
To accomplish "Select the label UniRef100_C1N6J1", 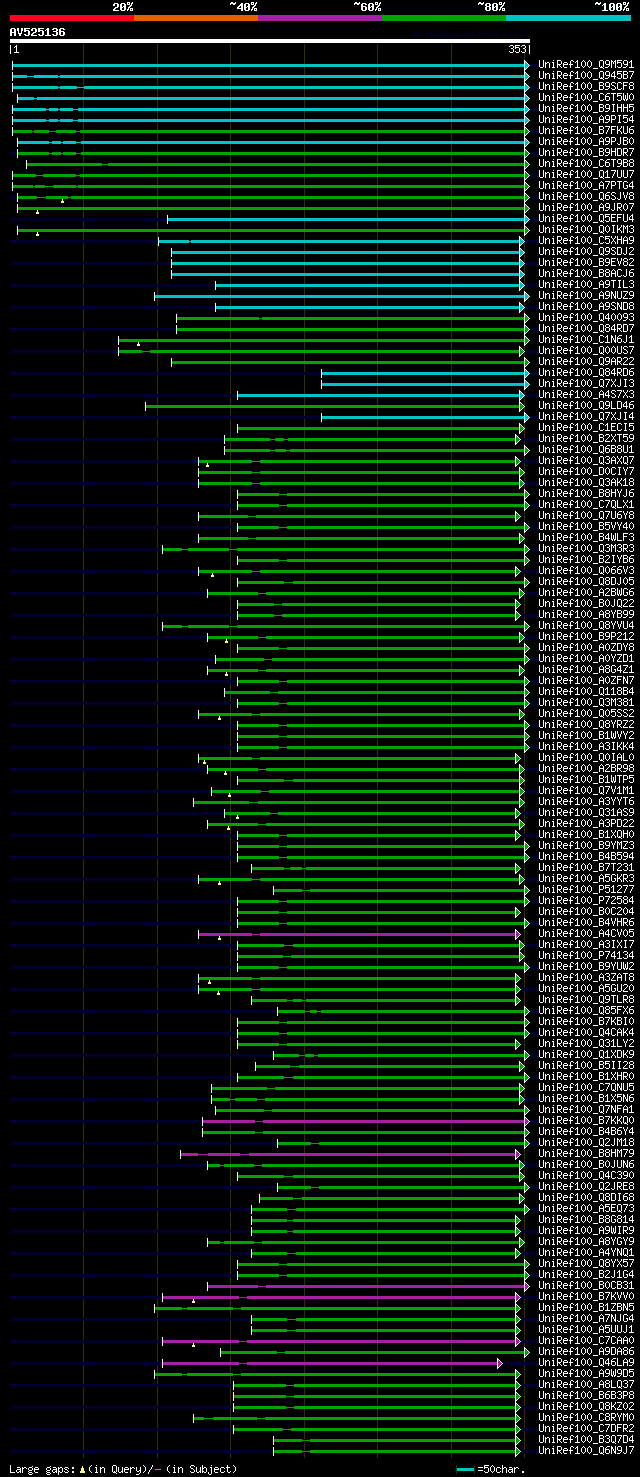I will [586, 340].
